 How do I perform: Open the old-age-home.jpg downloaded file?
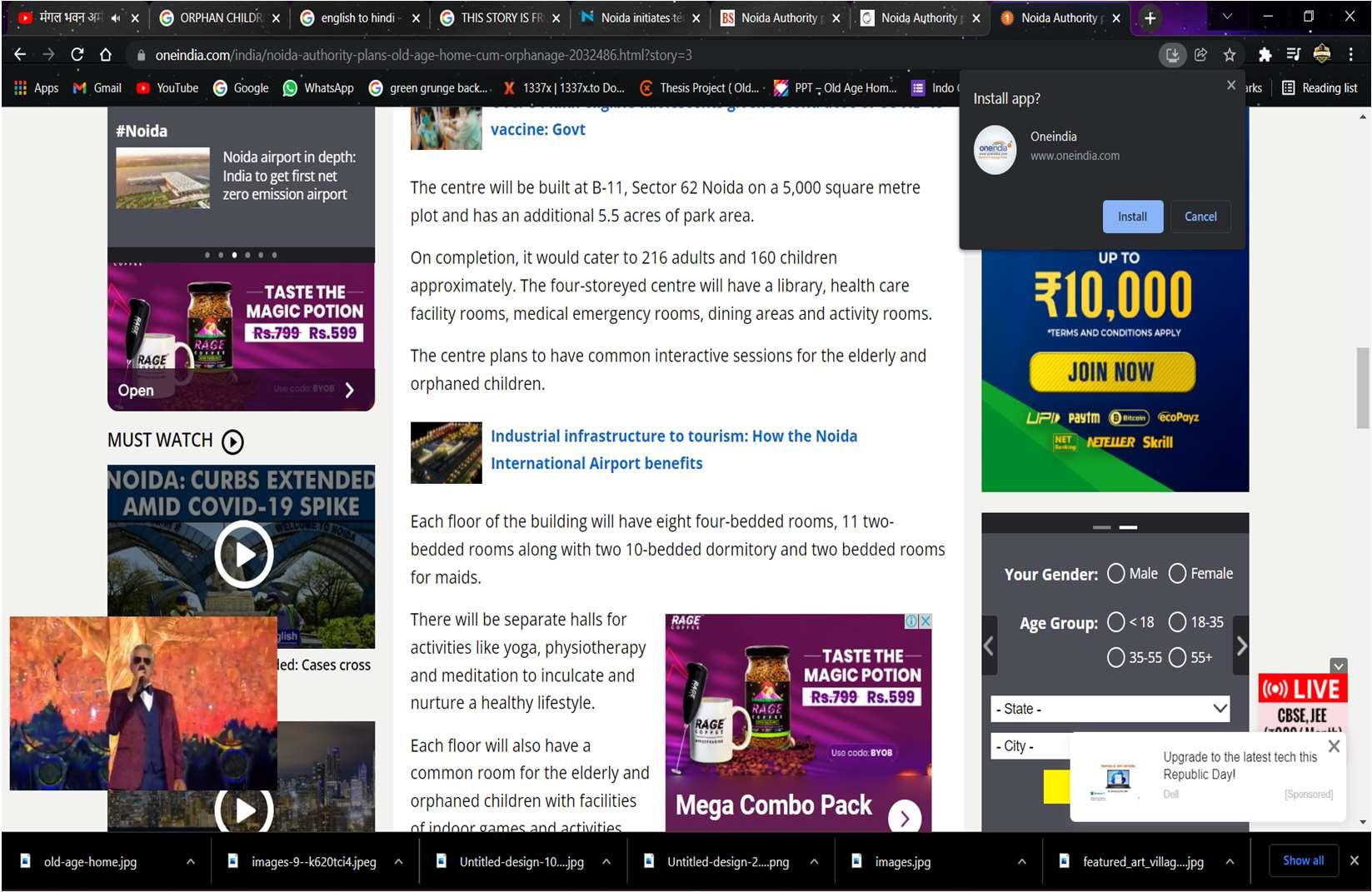(91, 862)
